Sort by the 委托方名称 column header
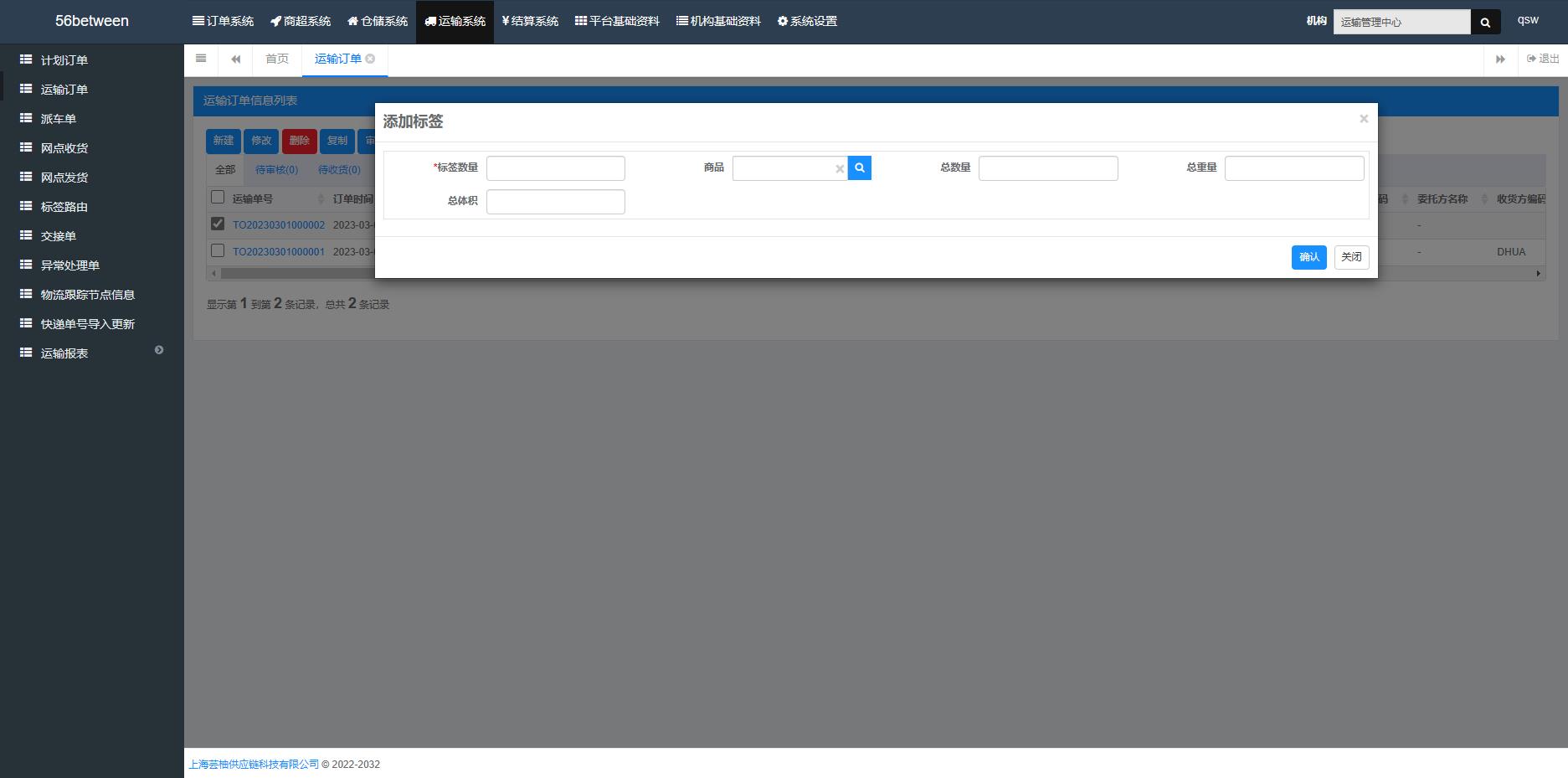The height and width of the screenshot is (778, 1568). coord(1442,199)
